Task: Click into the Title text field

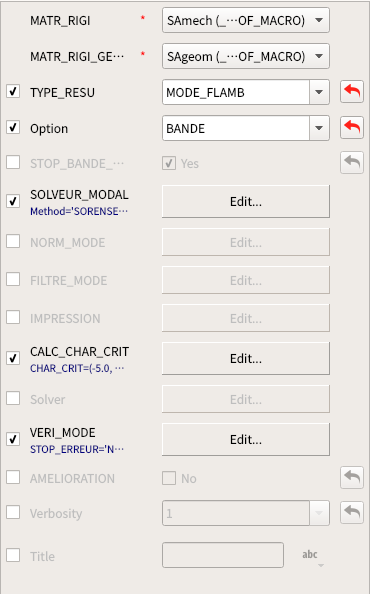Action: (223, 555)
